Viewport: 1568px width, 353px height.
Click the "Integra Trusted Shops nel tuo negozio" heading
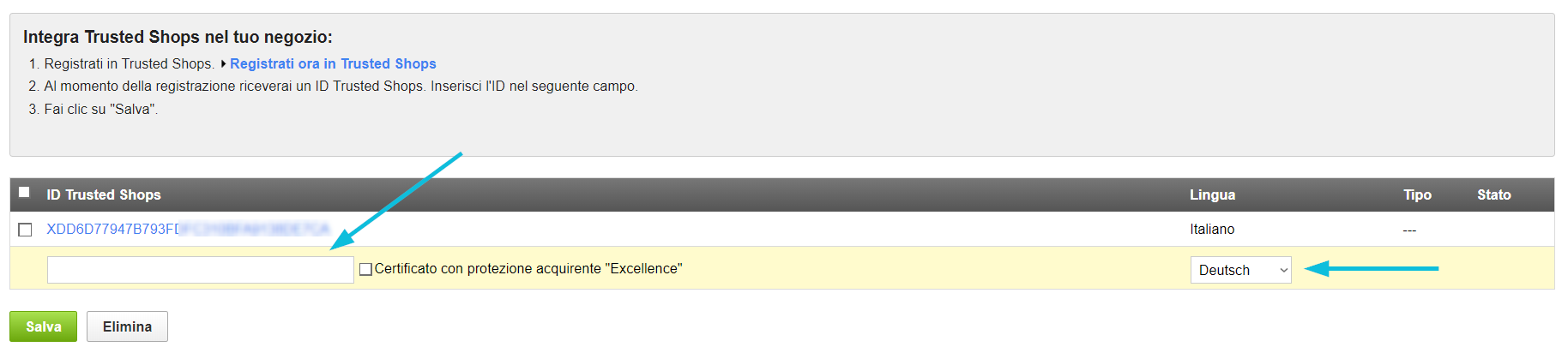178,37
